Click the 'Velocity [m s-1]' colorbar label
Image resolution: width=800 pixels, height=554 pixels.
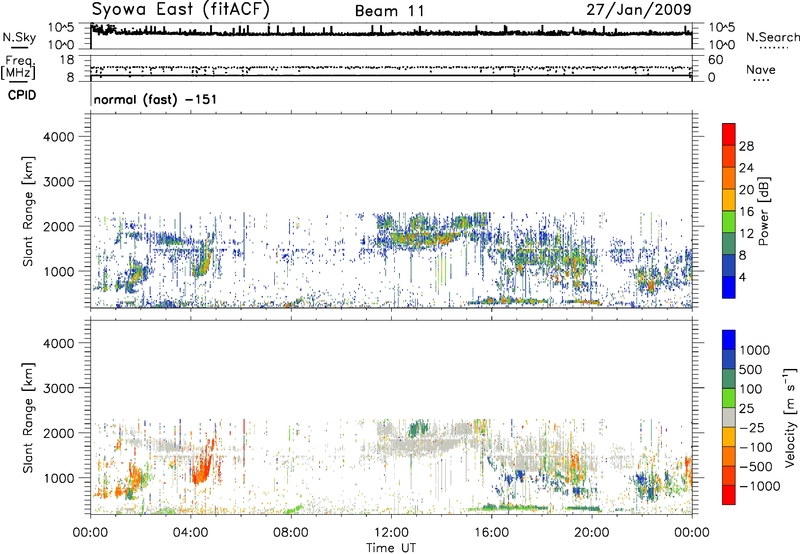pyautogui.click(x=790, y=417)
